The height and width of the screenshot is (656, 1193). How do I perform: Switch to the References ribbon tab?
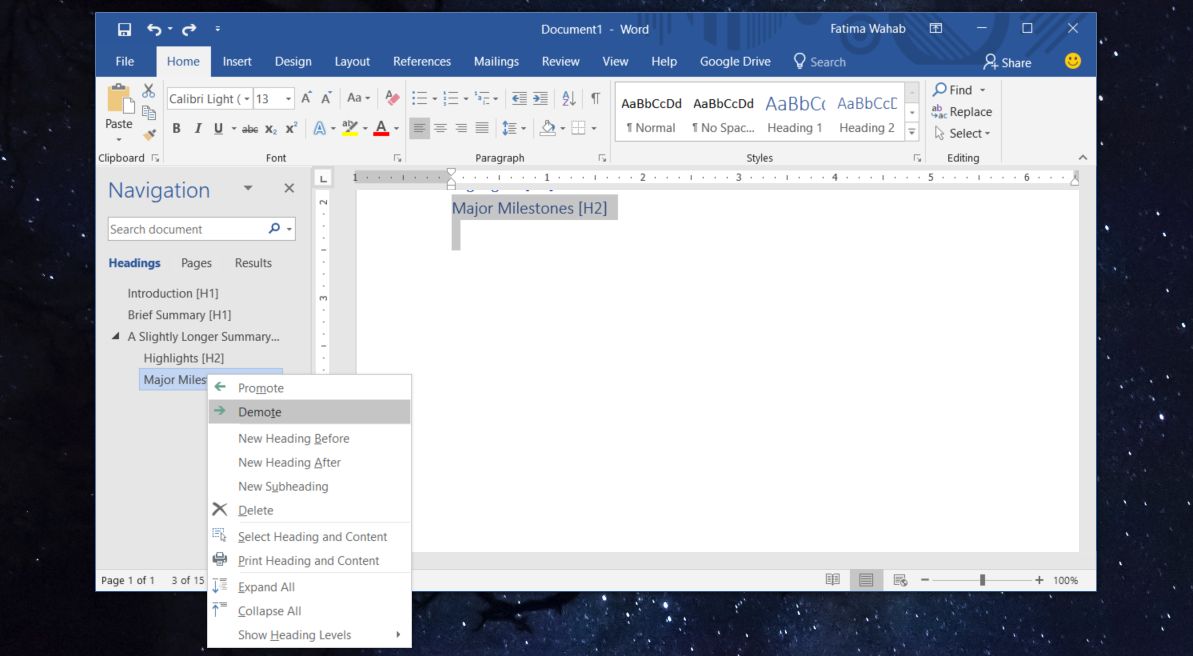click(x=422, y=61)
